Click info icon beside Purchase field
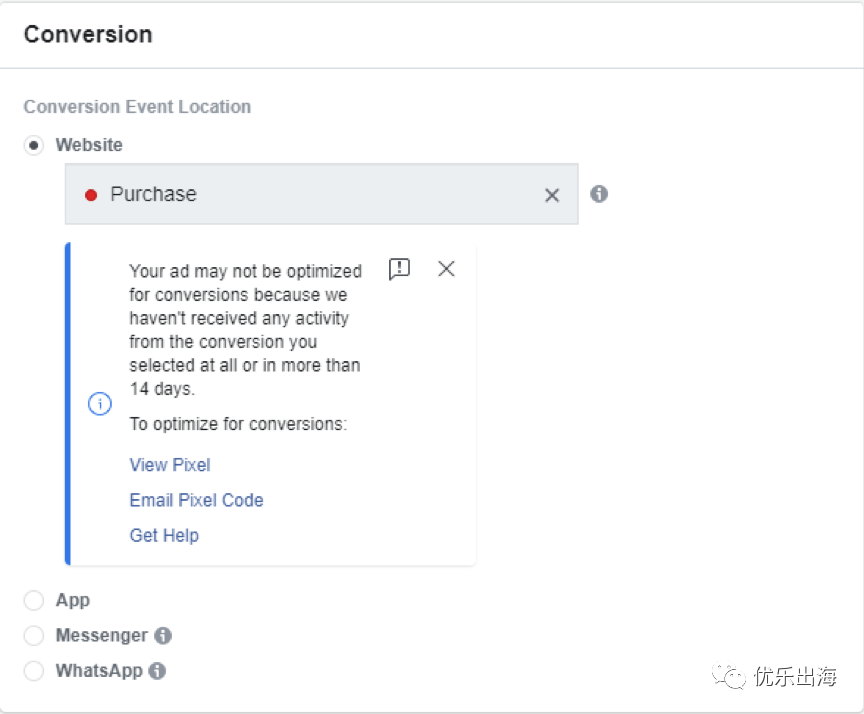 point(599,194)
